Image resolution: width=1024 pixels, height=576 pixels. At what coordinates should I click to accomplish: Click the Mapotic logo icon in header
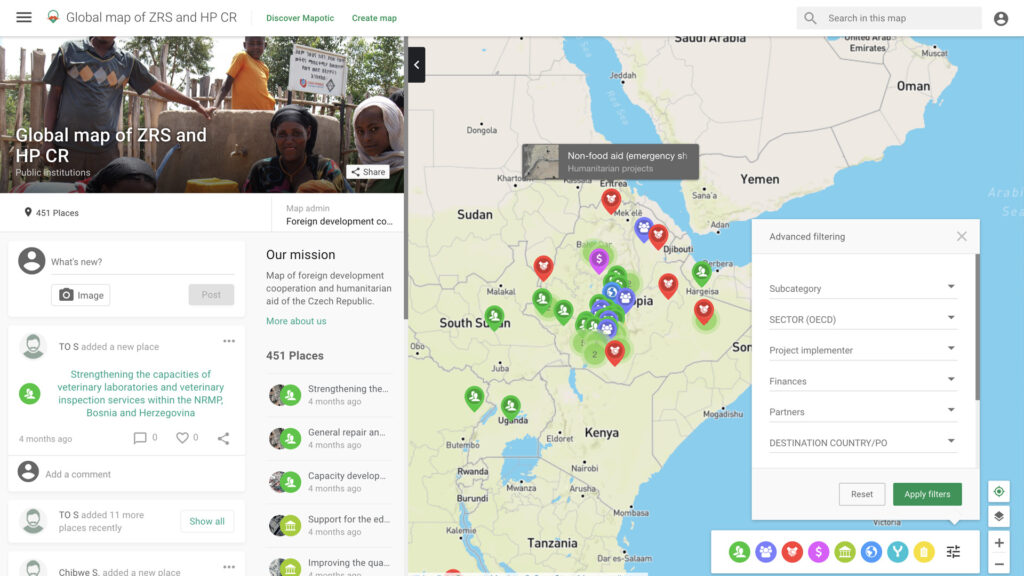pyautogui.click(x=54, y=18)
